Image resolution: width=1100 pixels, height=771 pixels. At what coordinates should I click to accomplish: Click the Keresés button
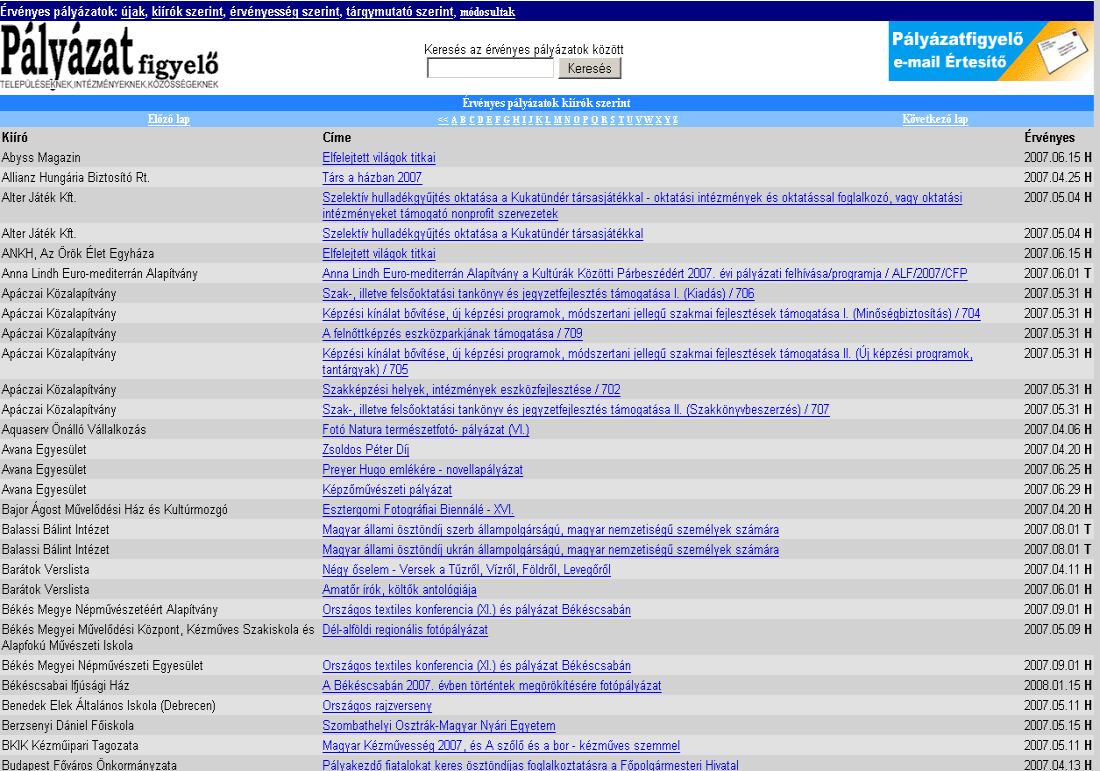click(x=589, y=68)
